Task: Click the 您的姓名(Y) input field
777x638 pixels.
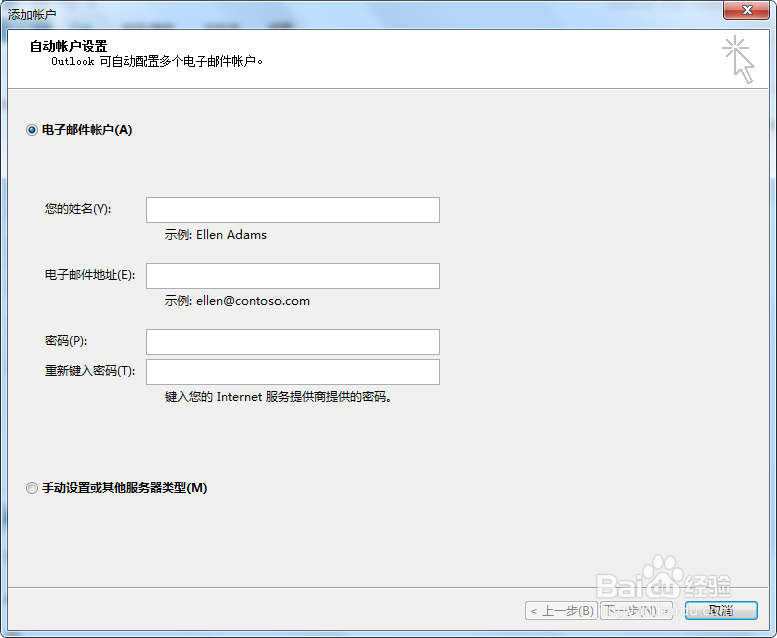Action: (x=292, y=210)
